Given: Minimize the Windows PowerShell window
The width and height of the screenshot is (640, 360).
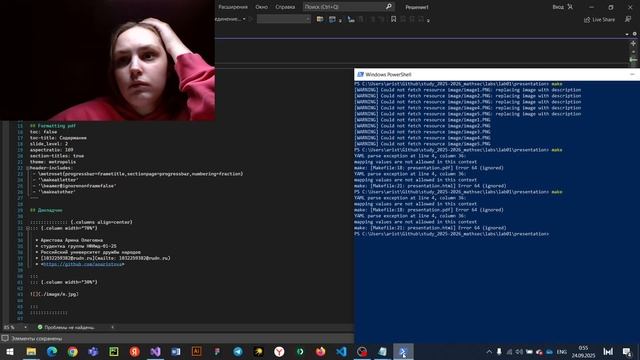Looking at the screenshot, I should click(x=632, y=74).
